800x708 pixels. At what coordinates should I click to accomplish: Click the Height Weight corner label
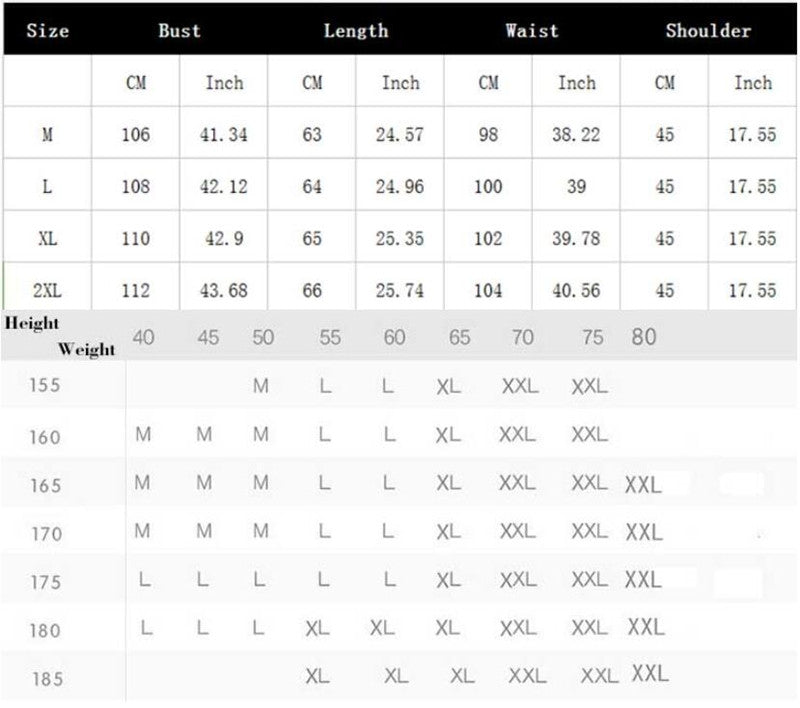(60, 337)
